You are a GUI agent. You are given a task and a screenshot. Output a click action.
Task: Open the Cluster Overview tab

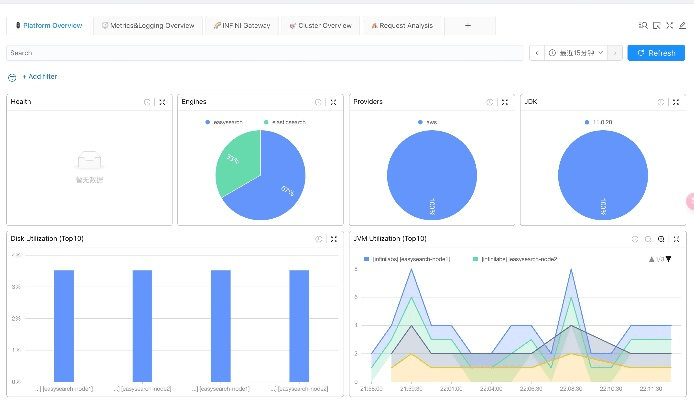pos(319,25)
